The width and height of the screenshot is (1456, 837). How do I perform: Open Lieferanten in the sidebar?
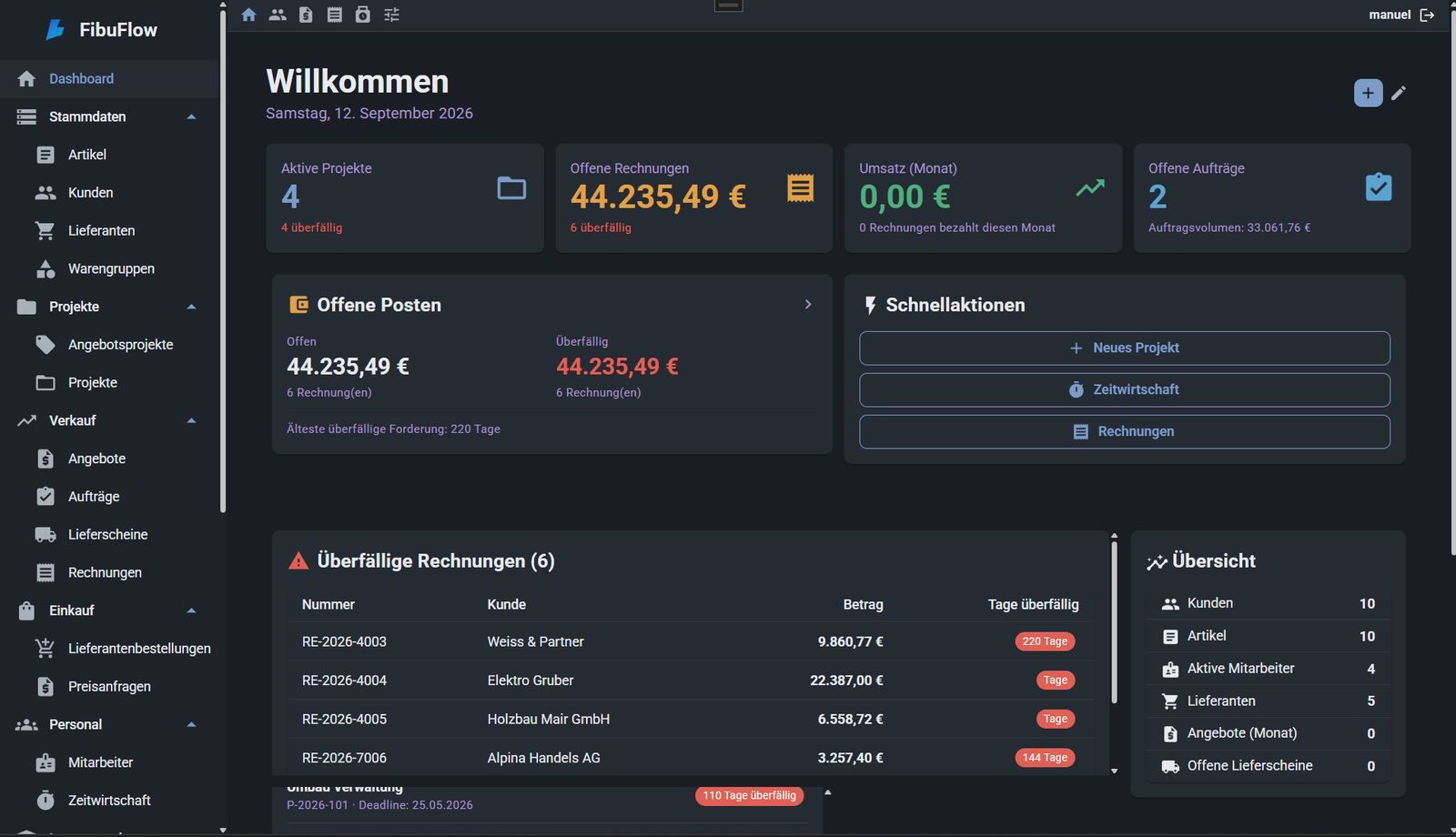109,231
